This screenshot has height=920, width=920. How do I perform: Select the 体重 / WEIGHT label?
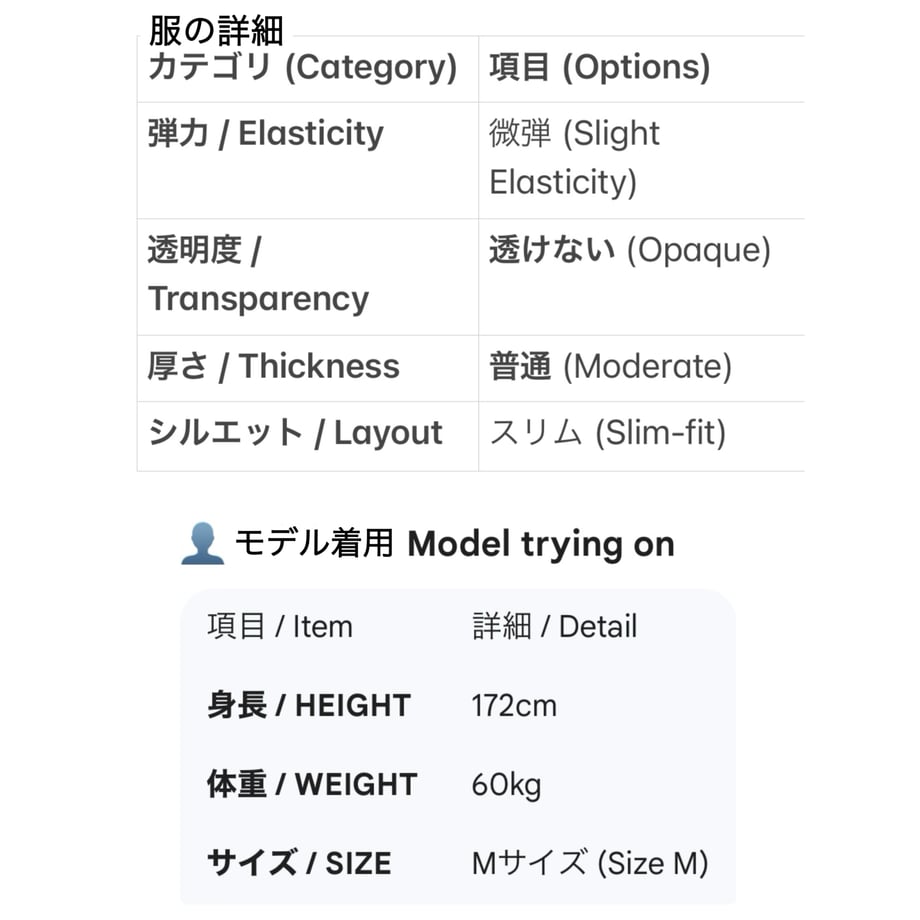coord(312,784)
